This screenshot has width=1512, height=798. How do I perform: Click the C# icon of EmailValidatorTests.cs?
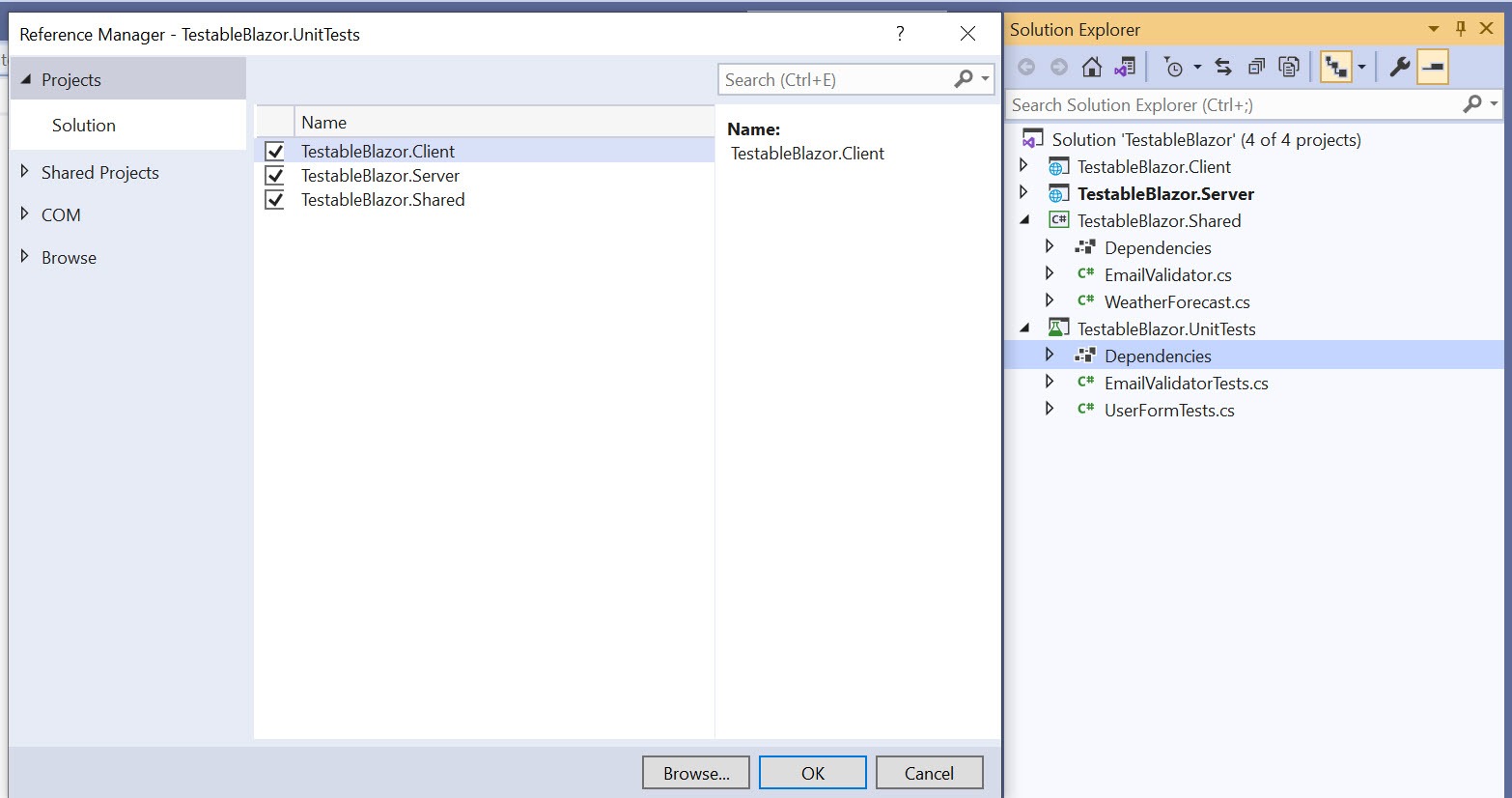1085,383
